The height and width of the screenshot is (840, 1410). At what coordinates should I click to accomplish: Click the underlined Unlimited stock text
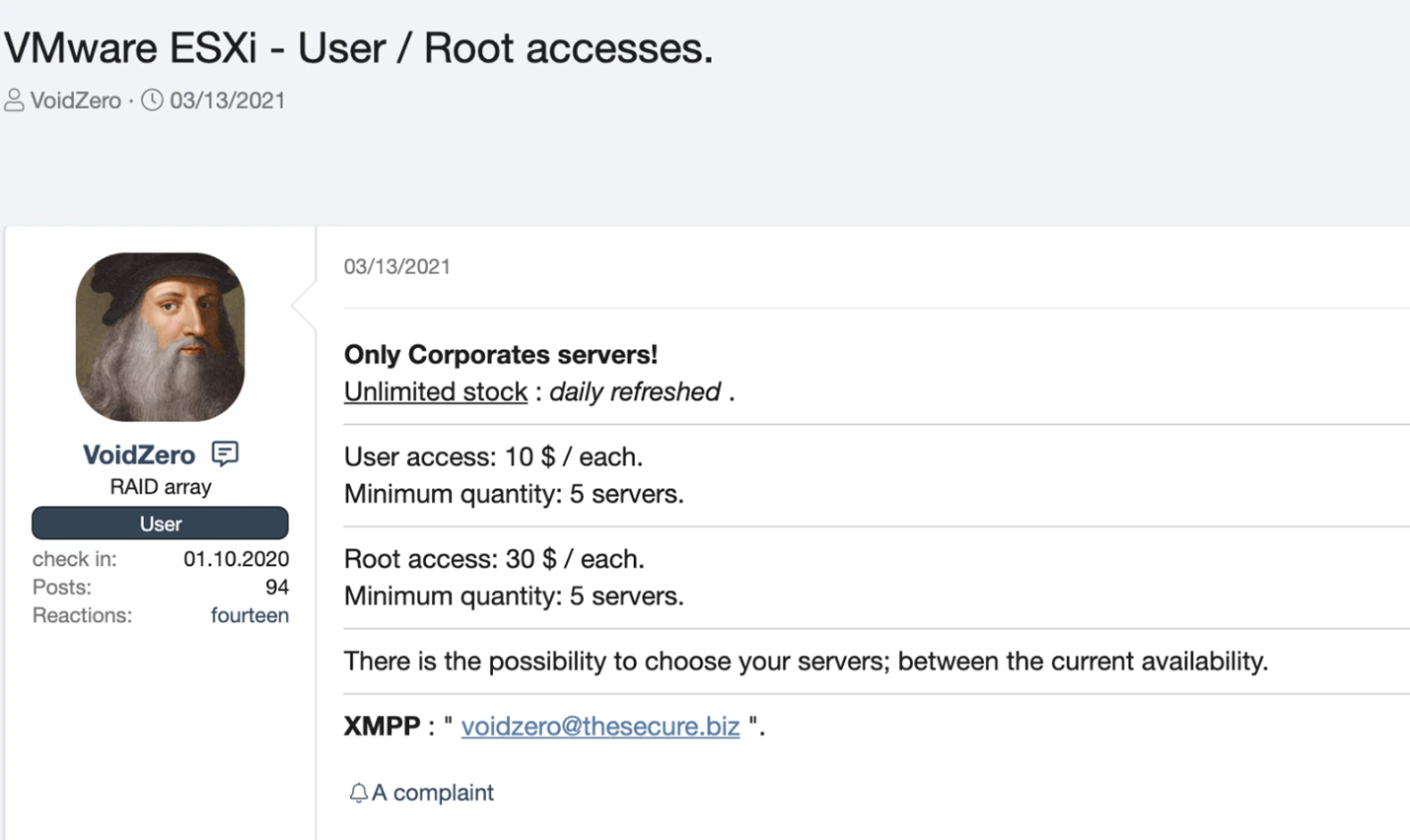click(x=436, y=391)
